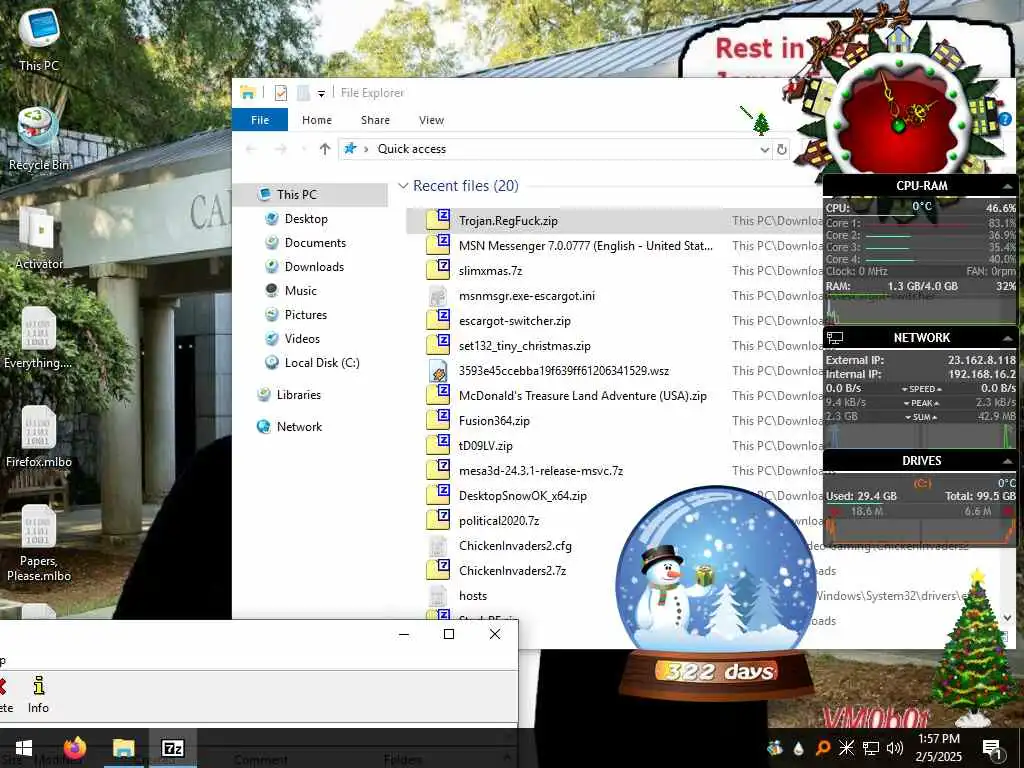Click the slimxmas.7z archive icon
Viewport: 1024px width, 768px height.
tap(438, 268)
